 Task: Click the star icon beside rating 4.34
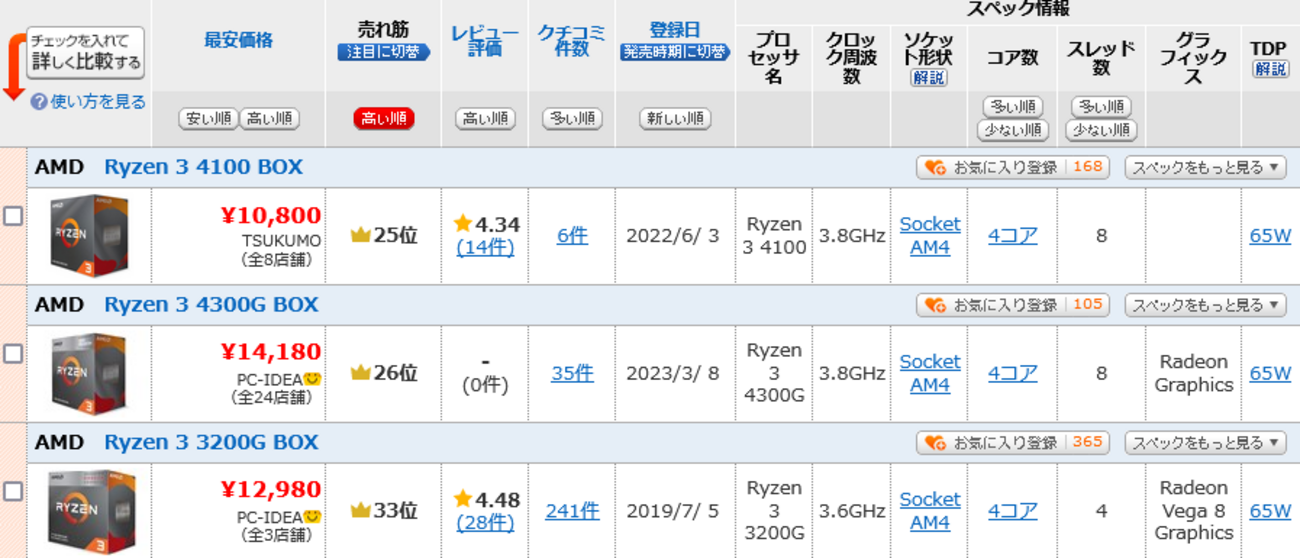(x=462, y=224)
